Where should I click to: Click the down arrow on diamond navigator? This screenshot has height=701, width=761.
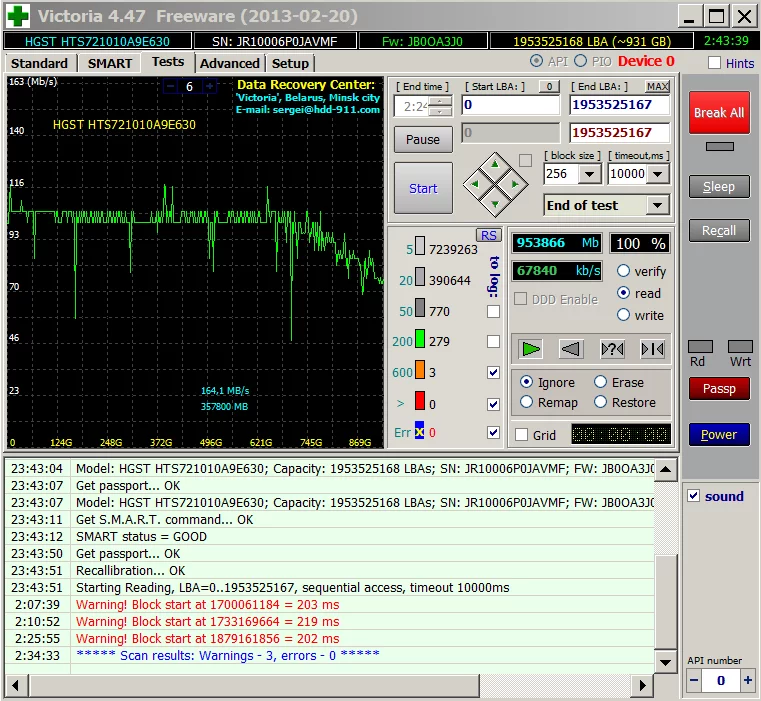click(x=495, y=204)
